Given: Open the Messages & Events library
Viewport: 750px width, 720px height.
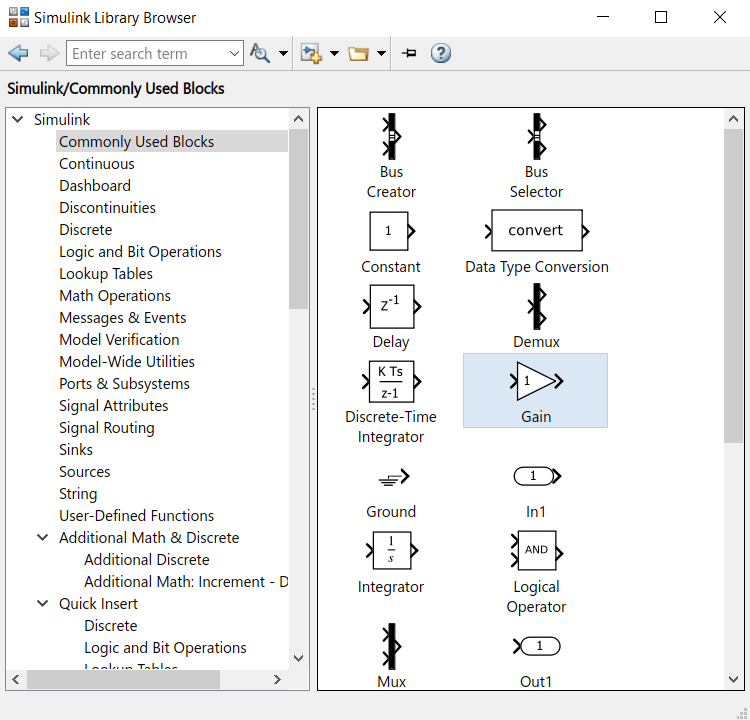Looking at the screenshot, I should click(x=122, y=317).
